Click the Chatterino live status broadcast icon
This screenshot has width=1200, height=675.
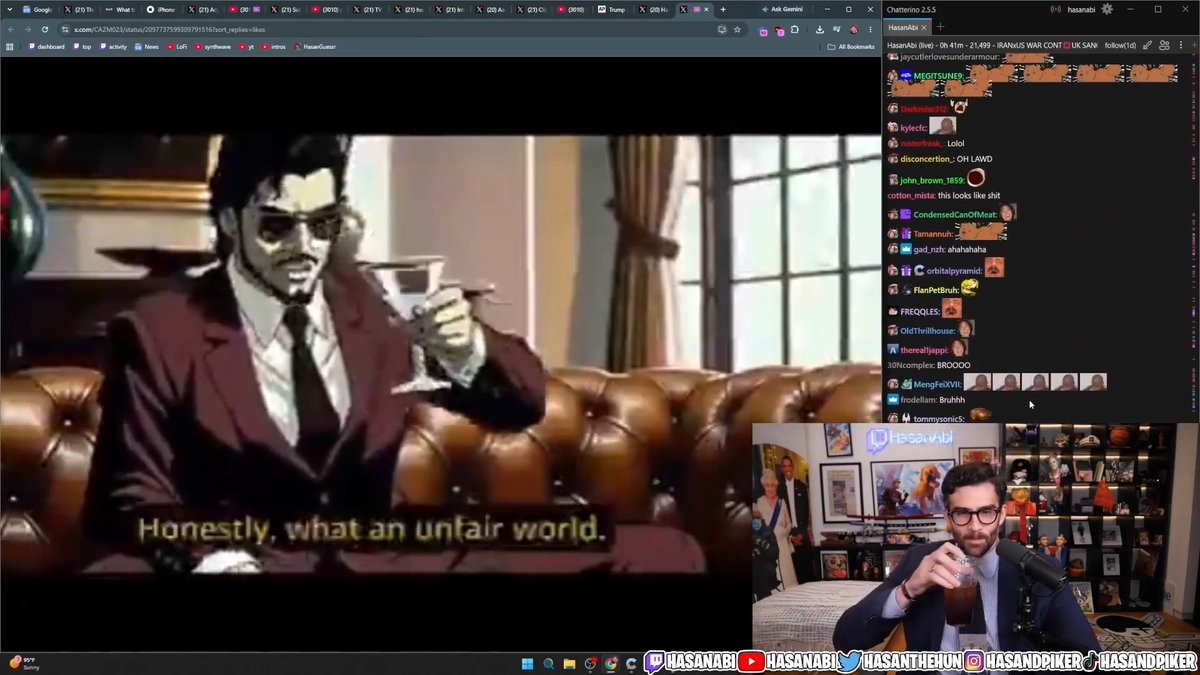coord(1054,9)
